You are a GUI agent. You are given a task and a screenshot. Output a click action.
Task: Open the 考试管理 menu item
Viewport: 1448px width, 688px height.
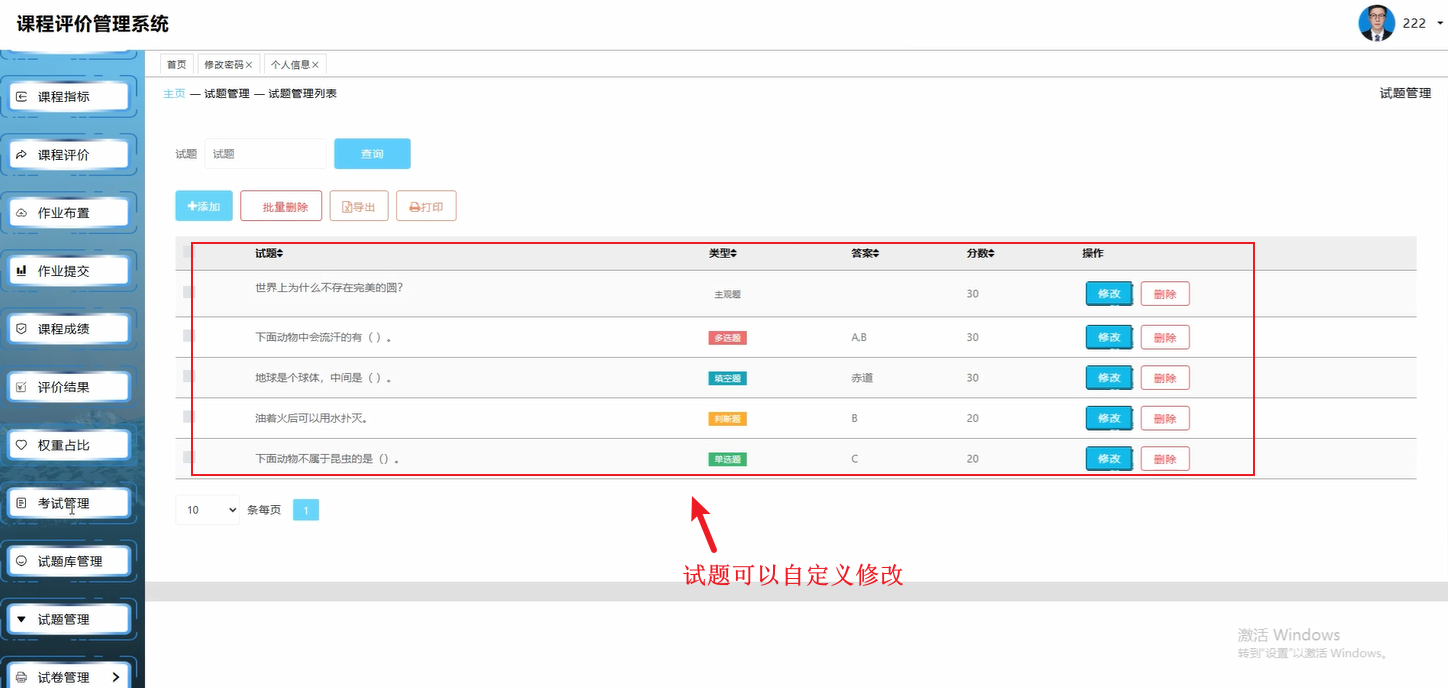69,503
